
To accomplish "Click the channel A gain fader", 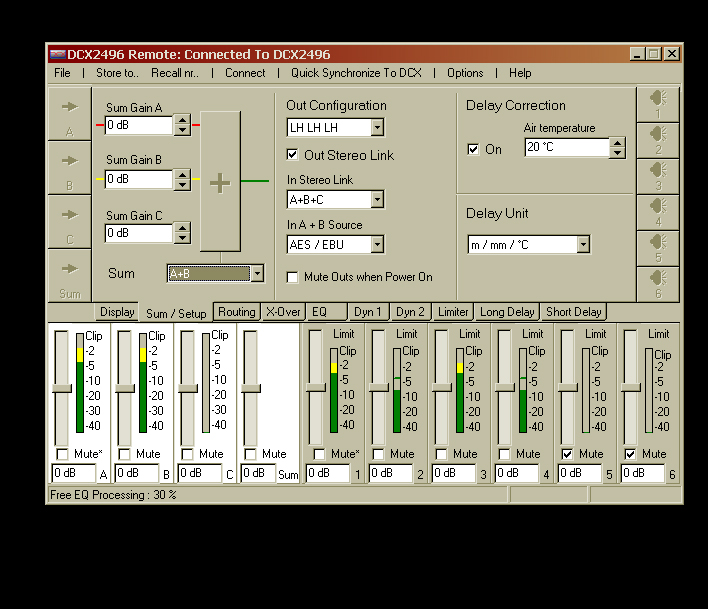I will pos(62,388).
